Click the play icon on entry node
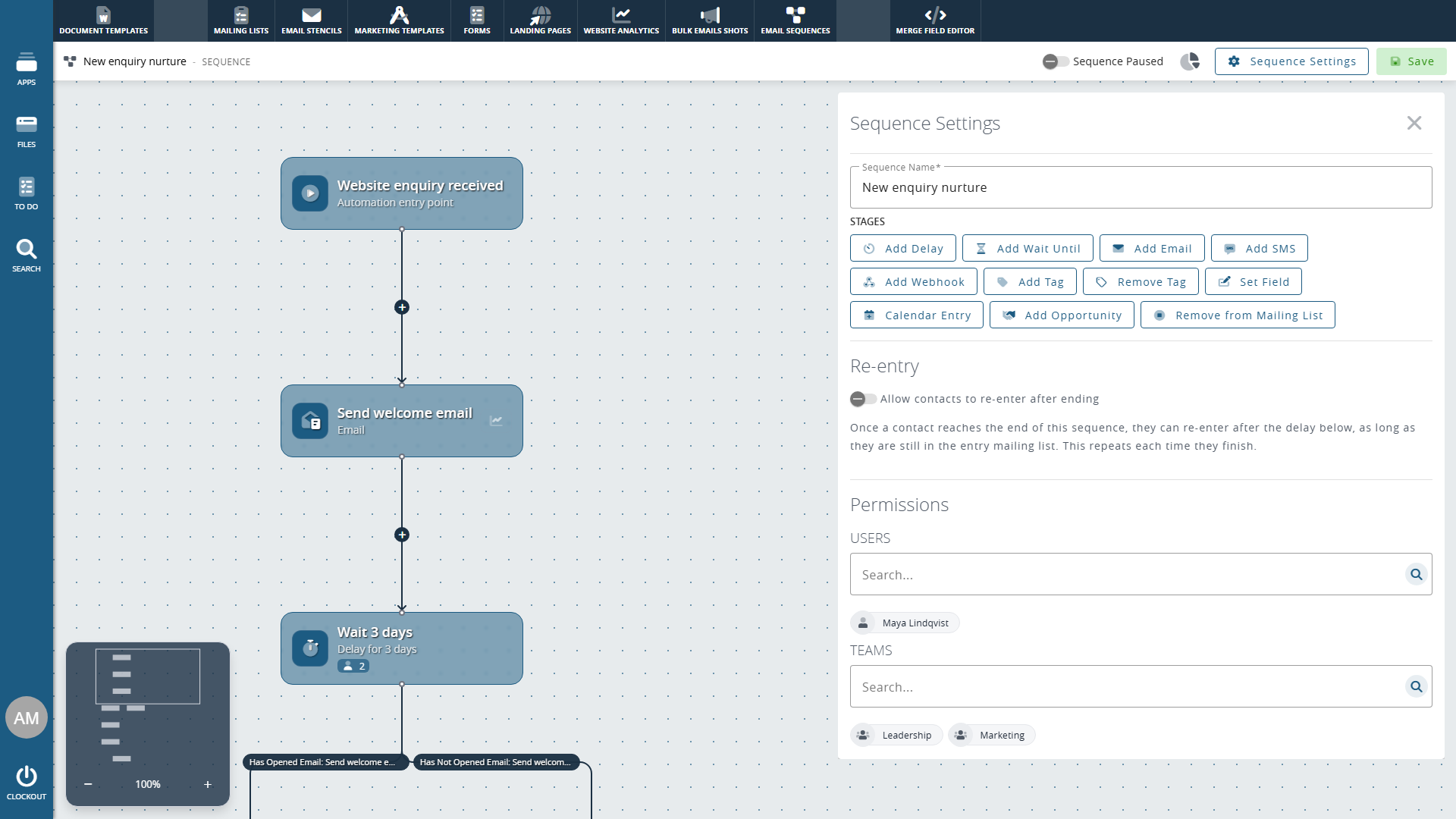Image resolution: width=1456 pixels, height=819 pixels. tap(310, 193)
